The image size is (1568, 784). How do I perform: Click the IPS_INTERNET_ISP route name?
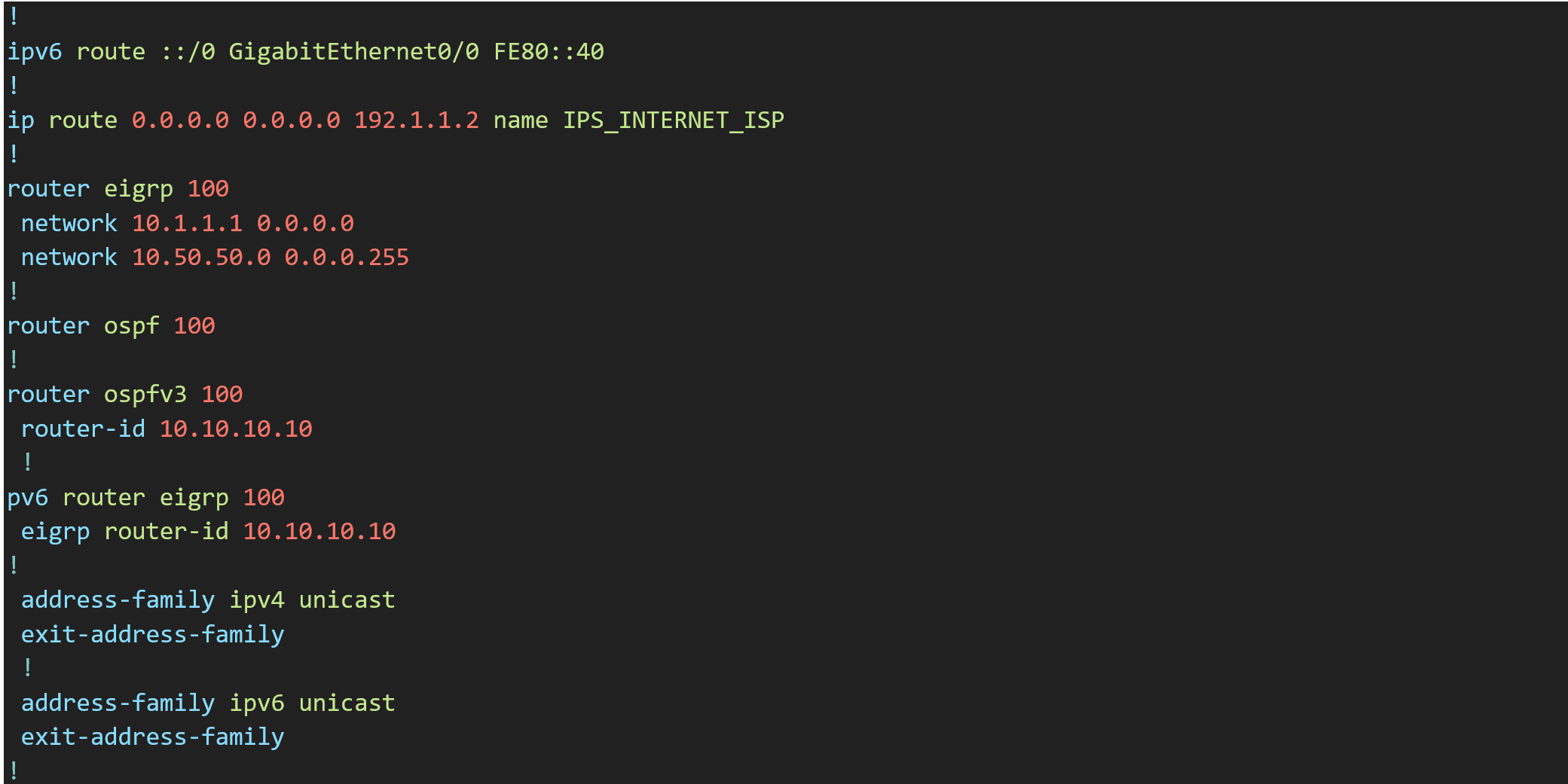(674, 120)
